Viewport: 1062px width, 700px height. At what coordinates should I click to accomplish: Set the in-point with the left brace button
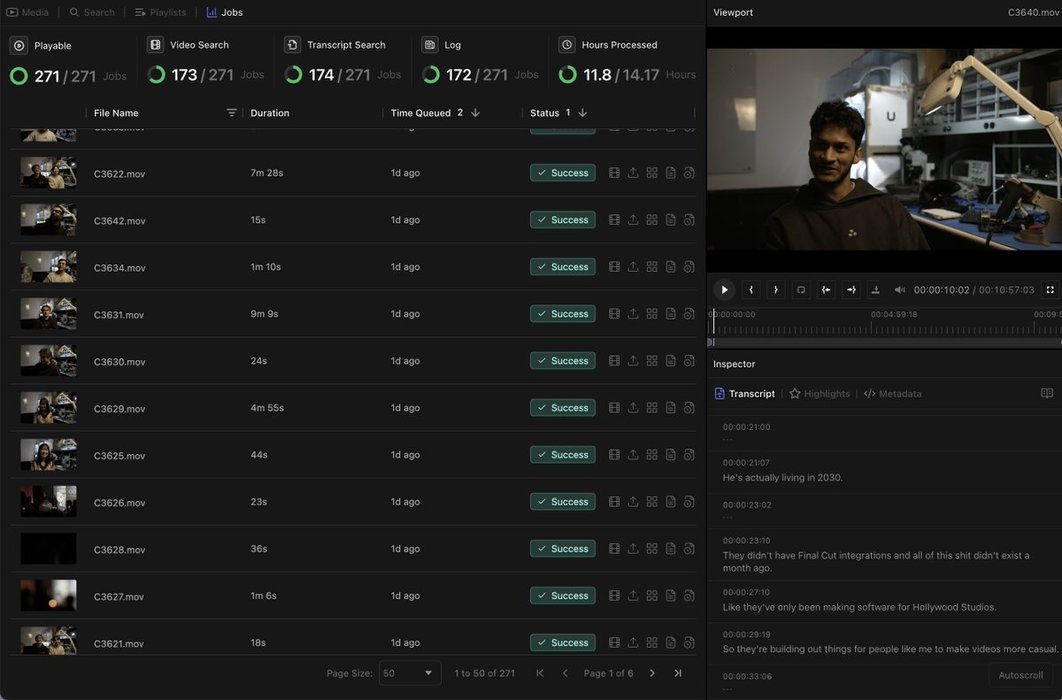(750, 290)
